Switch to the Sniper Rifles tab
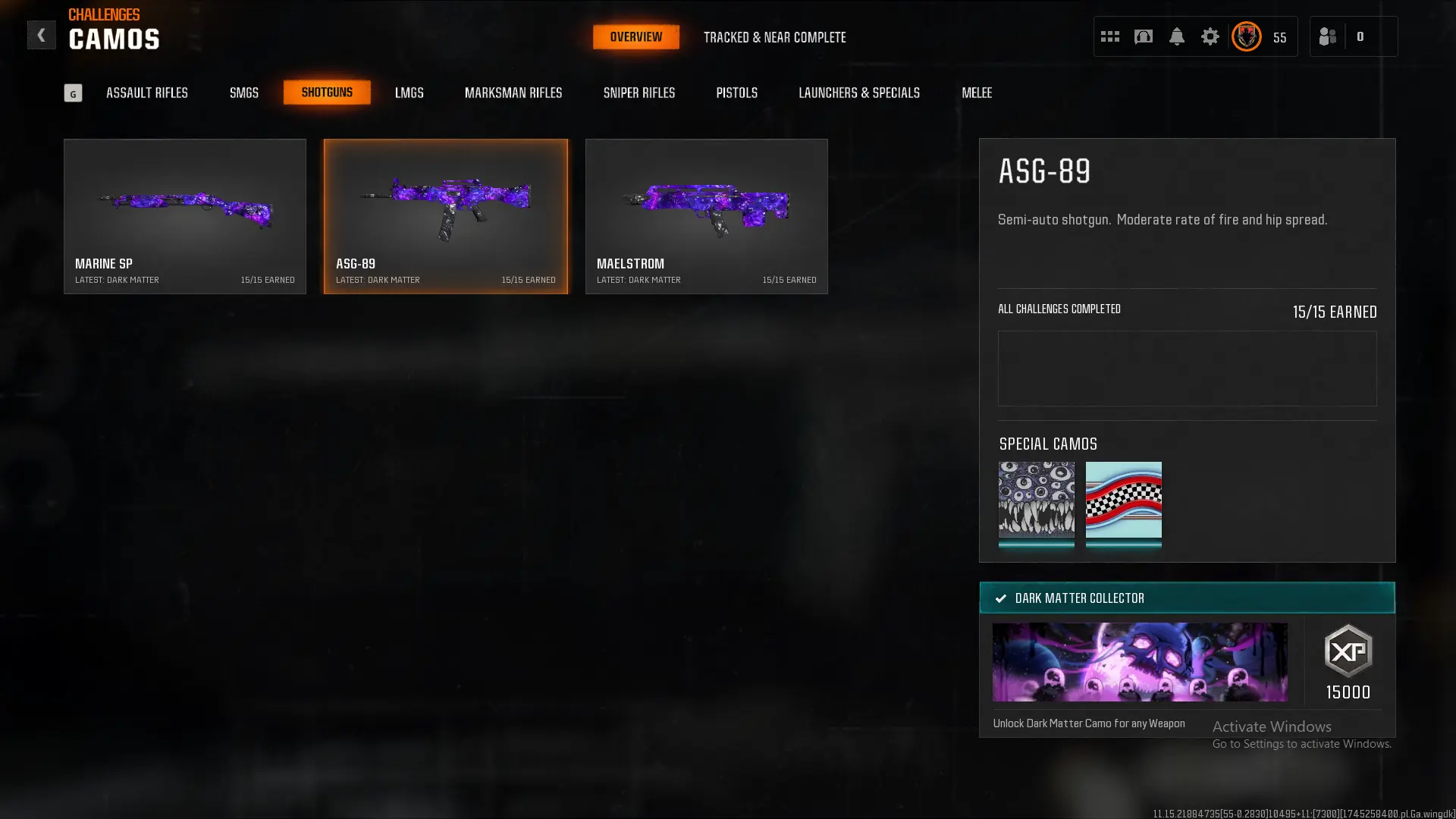 tap(639, 93)
